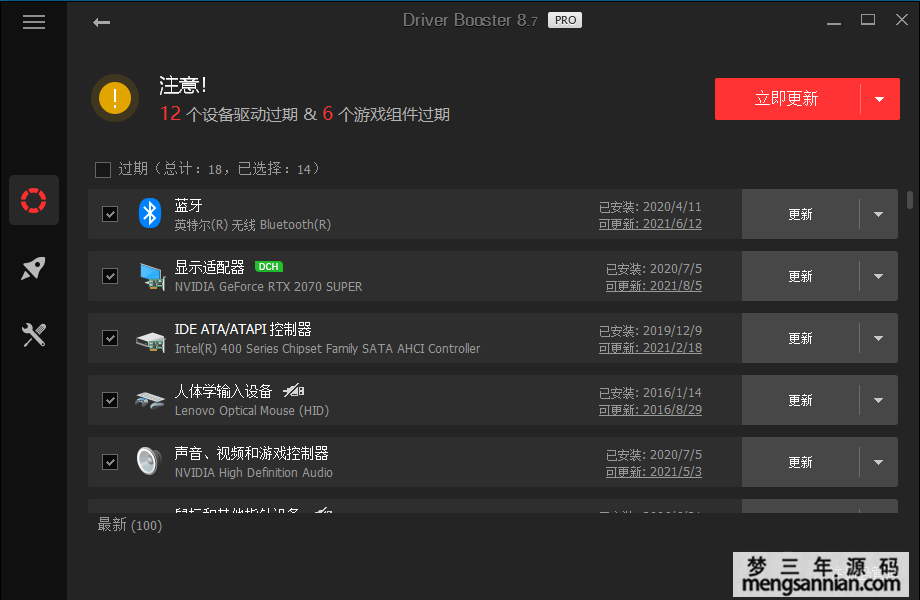The height and width of the screenshot is (600, 920).
Task: Click the green DCH badge
Action: click(x=269, y=267)
